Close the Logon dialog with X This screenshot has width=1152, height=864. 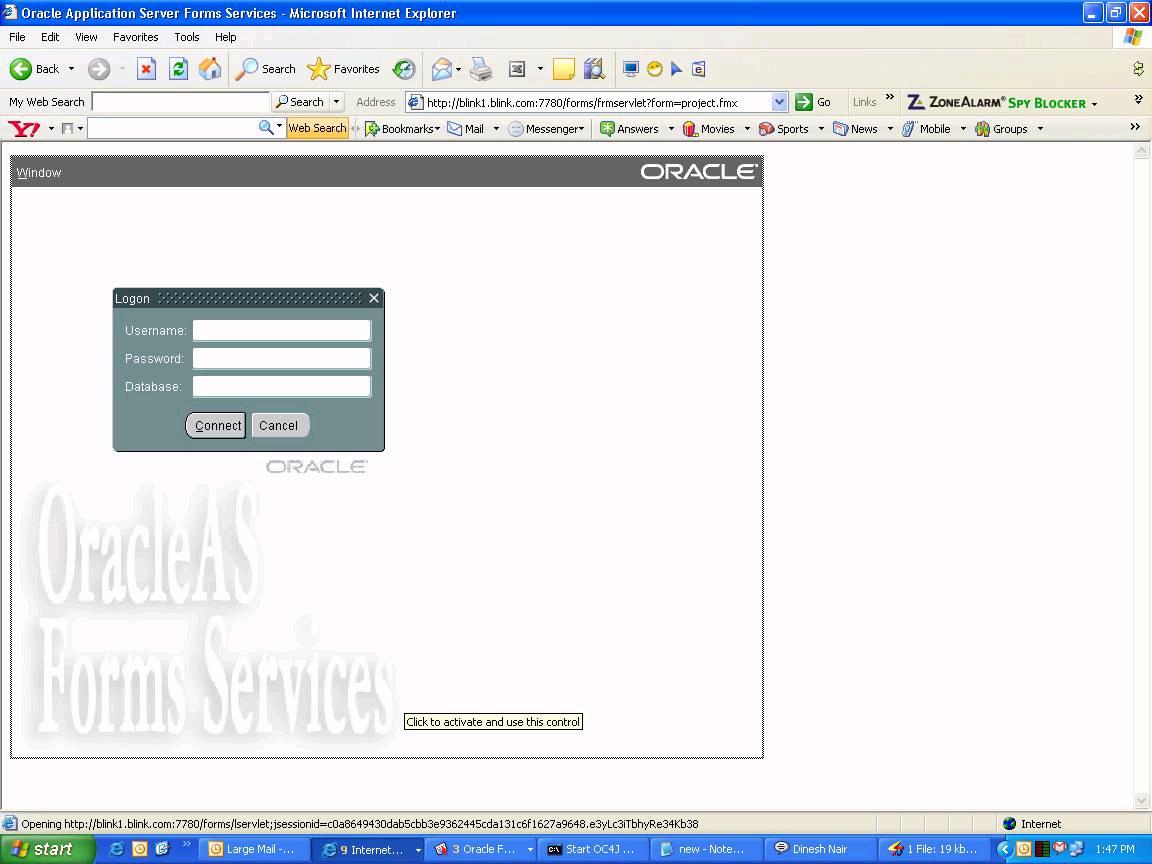[374, 298]
